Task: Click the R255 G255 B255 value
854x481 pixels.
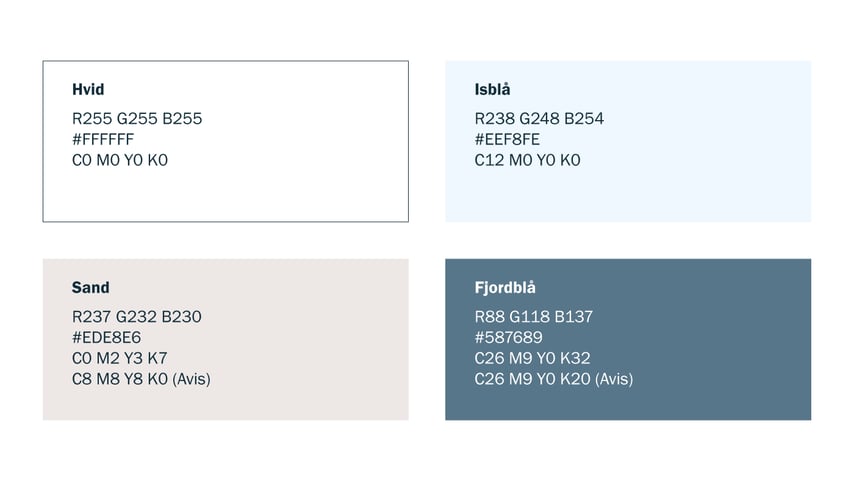Action: 137,119
